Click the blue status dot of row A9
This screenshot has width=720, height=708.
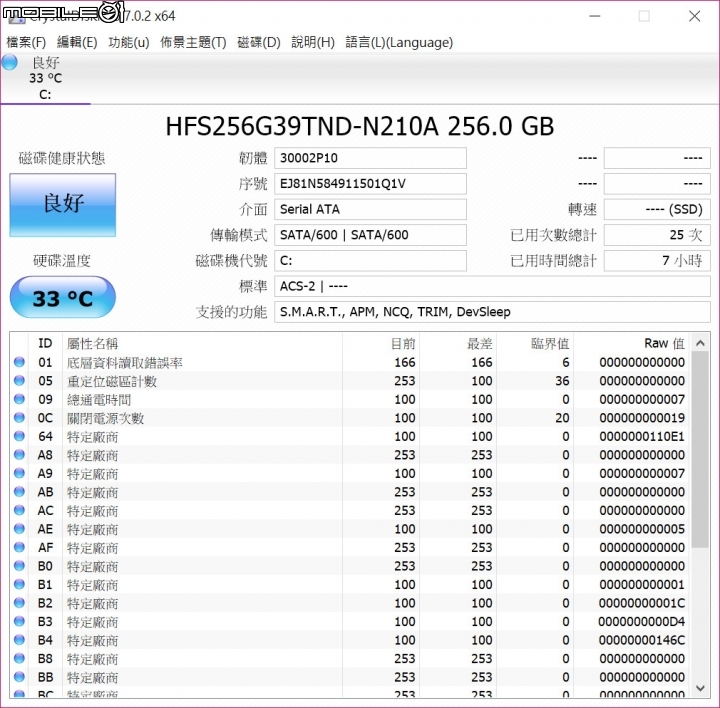pos(19,472)
